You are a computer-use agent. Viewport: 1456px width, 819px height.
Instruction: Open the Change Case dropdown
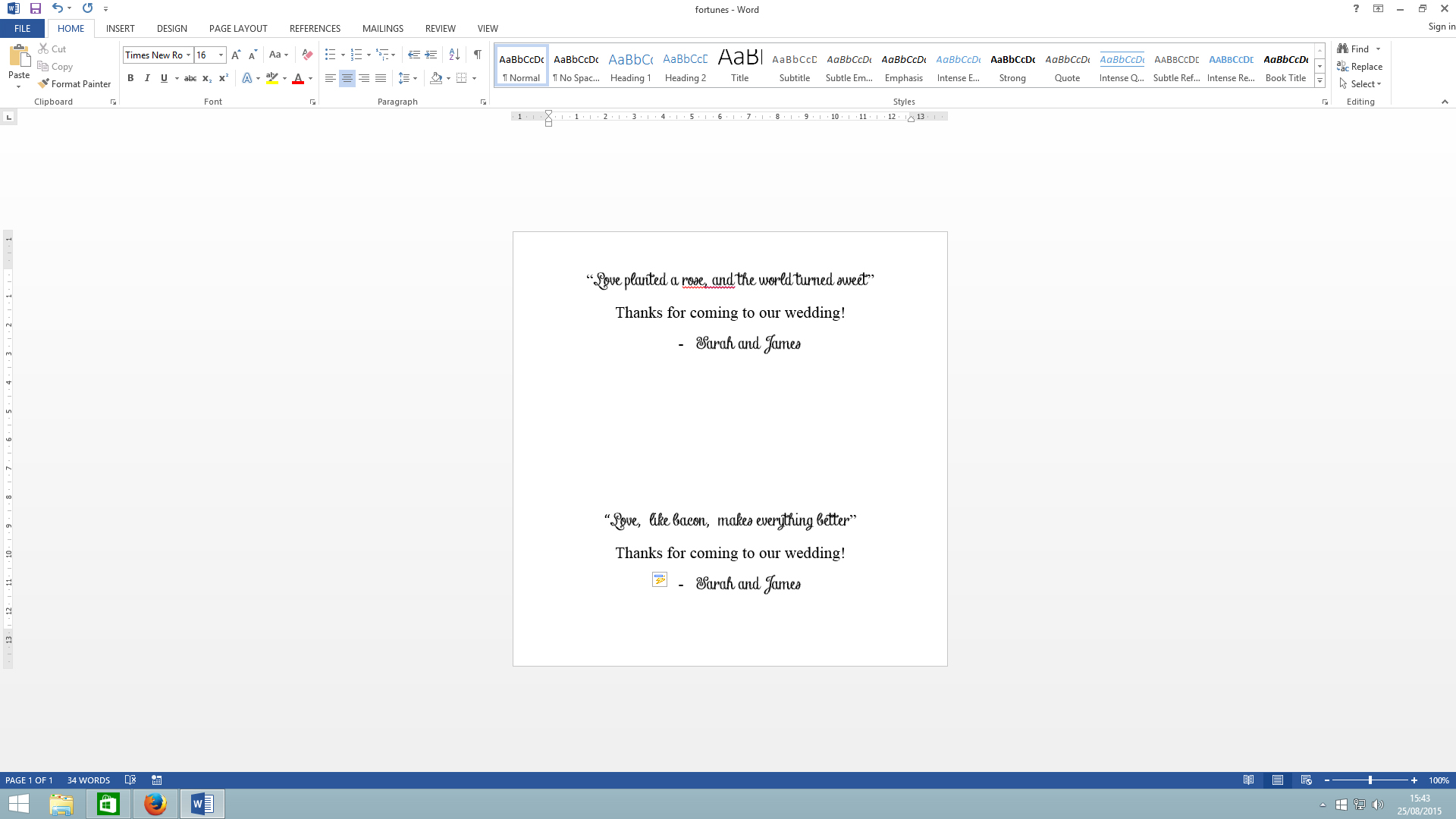[278, 55]
